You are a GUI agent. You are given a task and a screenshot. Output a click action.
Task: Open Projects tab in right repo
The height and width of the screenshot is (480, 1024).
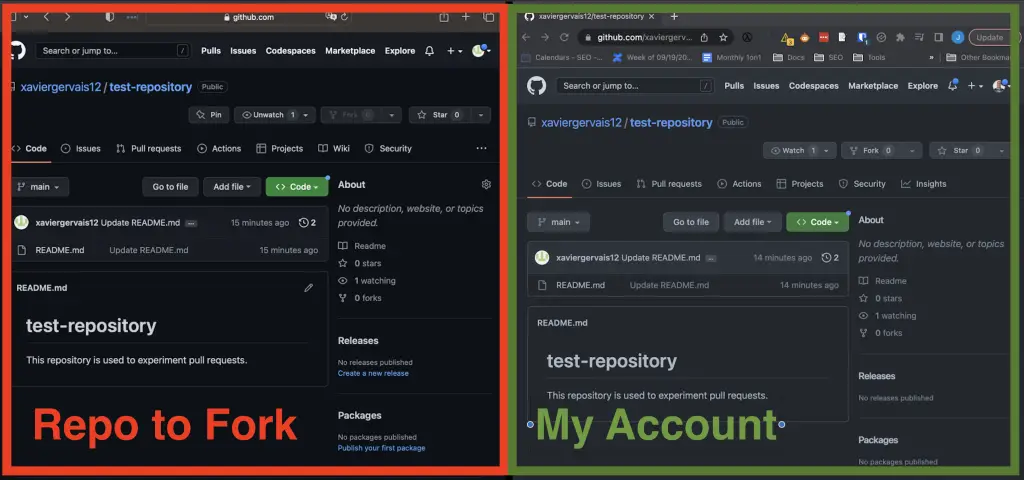[x=800, y=184]
